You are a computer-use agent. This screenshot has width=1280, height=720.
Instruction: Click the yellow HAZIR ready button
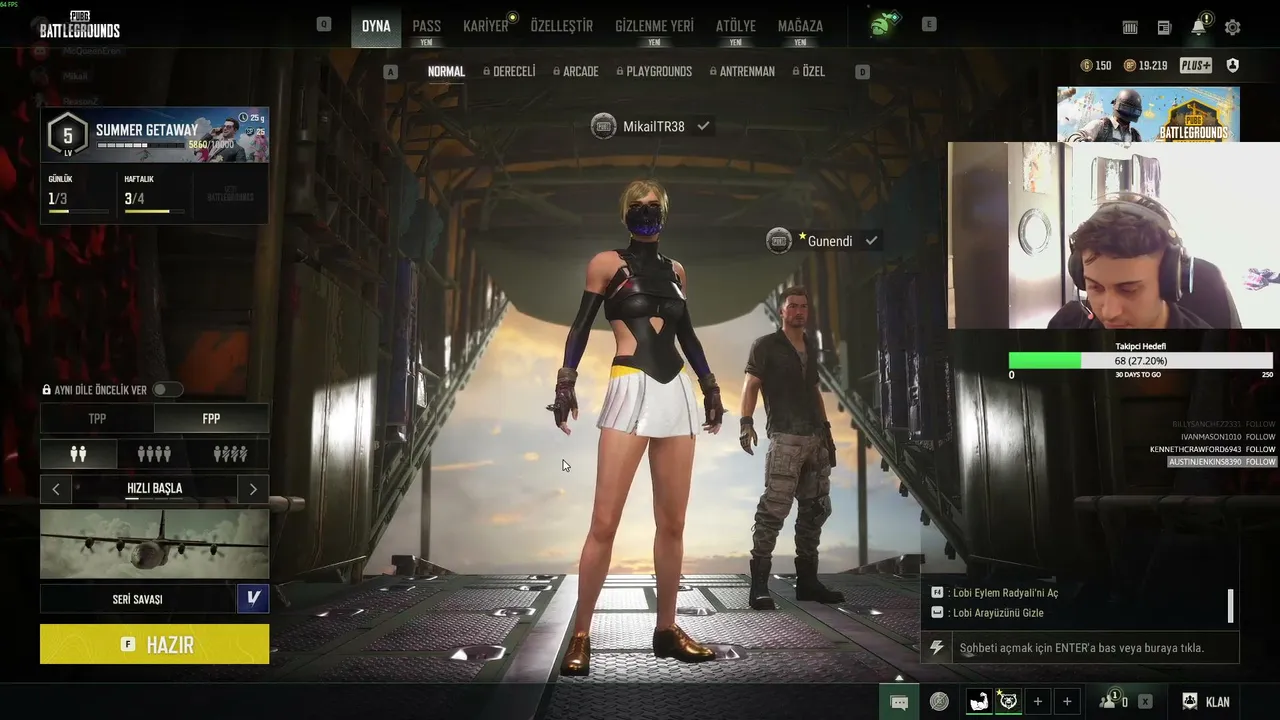[154, 644]
